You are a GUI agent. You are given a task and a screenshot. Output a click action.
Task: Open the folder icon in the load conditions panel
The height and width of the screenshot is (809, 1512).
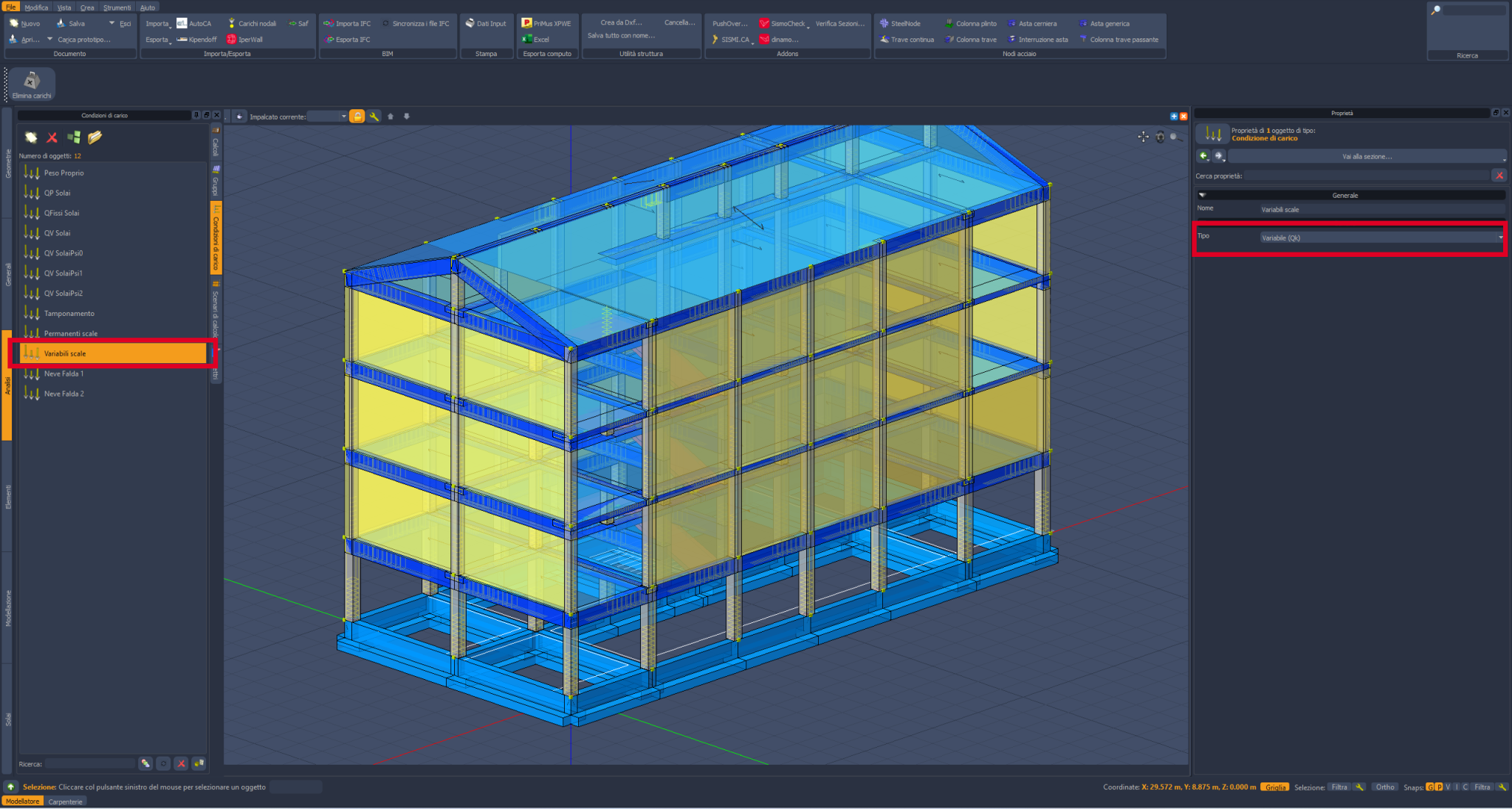[94, 137]
